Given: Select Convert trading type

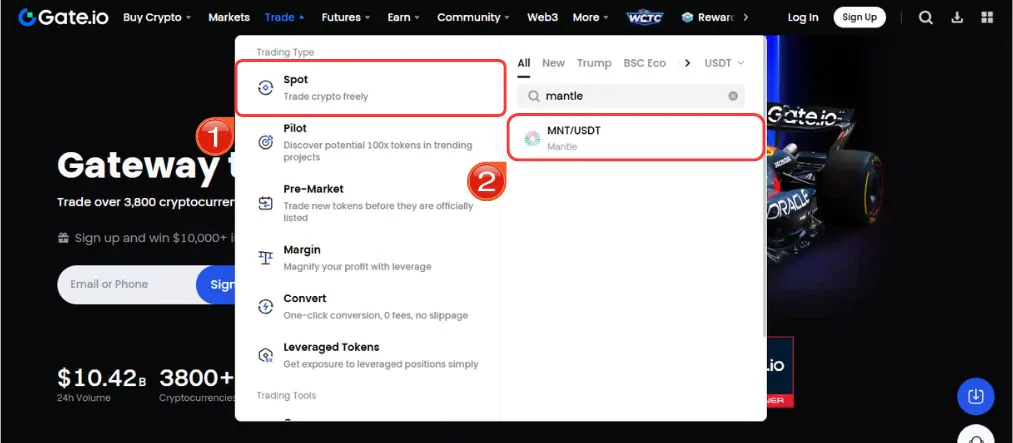Looking at the screenshot, I should pyautogui.click(x=370, y=307).
